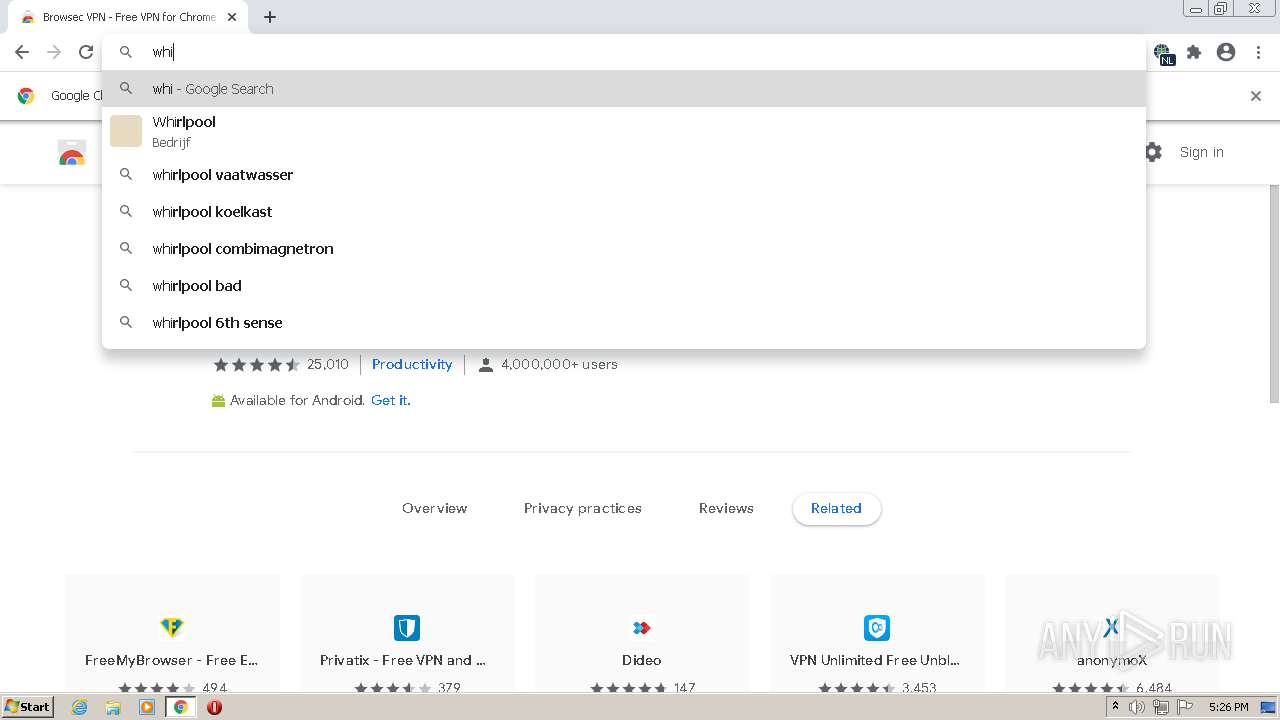
Task: Click the Android robot icon
Action: pyautogui.click(x=218, y=401)
